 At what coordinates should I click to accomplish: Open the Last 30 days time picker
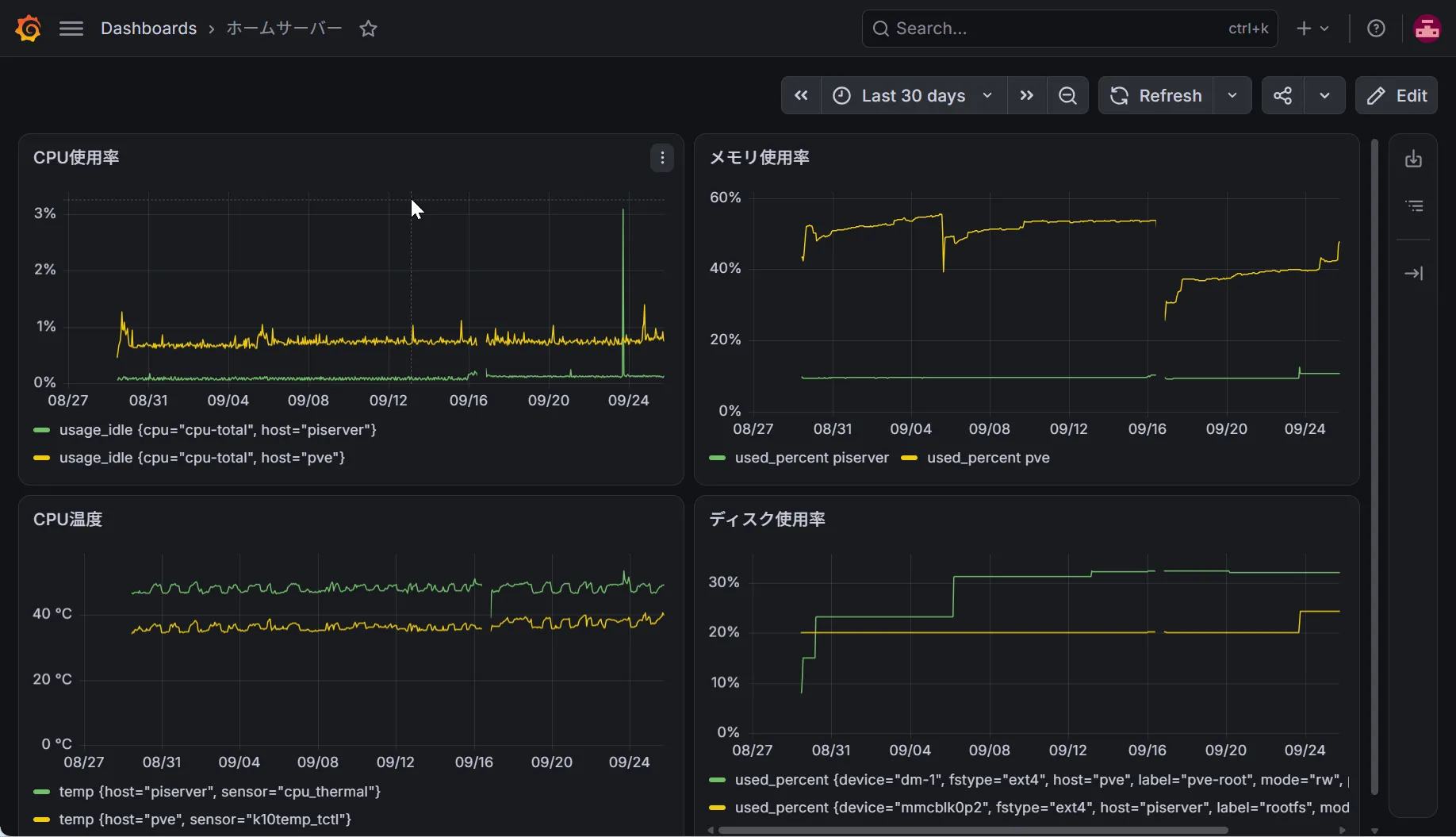914,95
